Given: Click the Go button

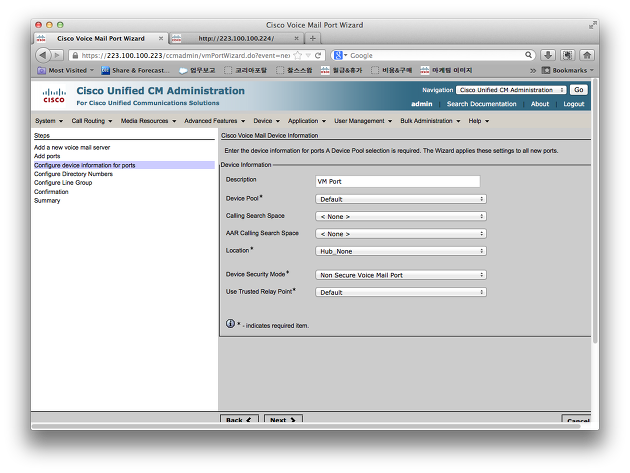Looking at the screenshot, I should (x=579, y=90).
